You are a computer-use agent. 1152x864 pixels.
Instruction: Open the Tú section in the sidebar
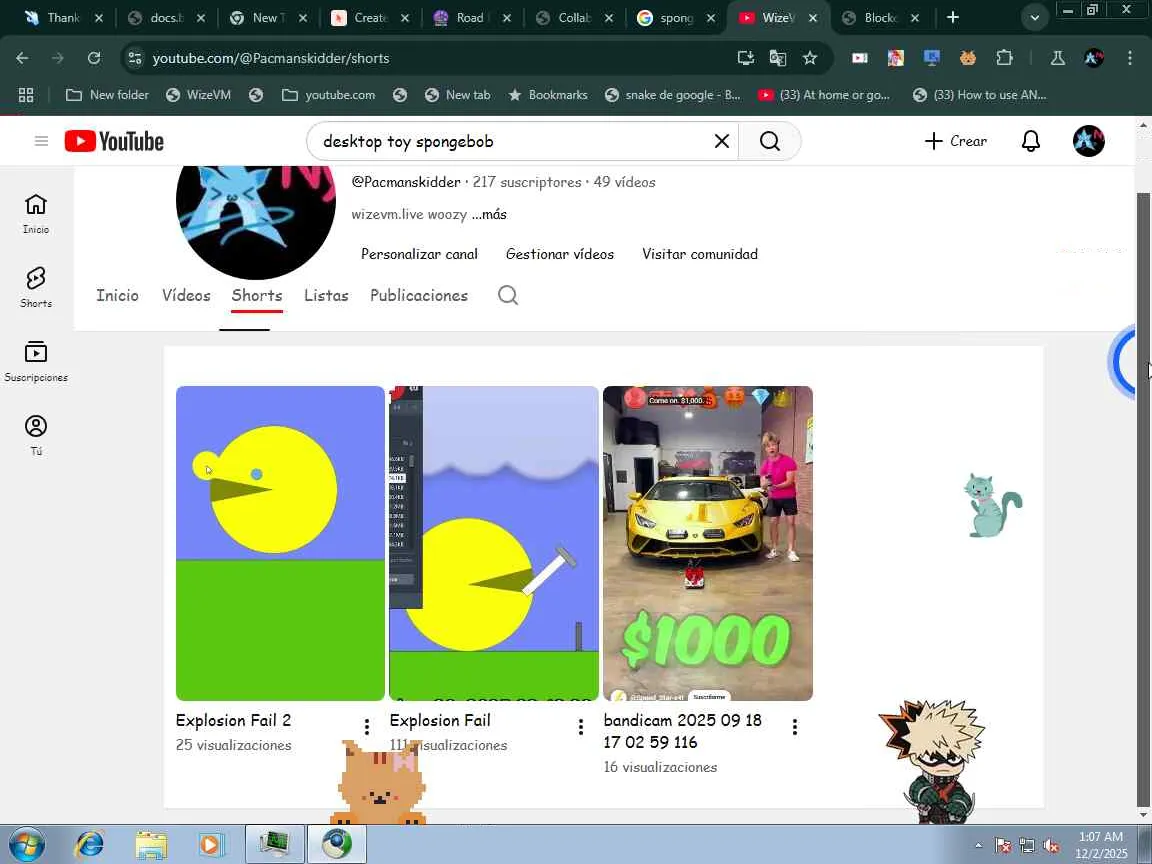coord(36,435)
